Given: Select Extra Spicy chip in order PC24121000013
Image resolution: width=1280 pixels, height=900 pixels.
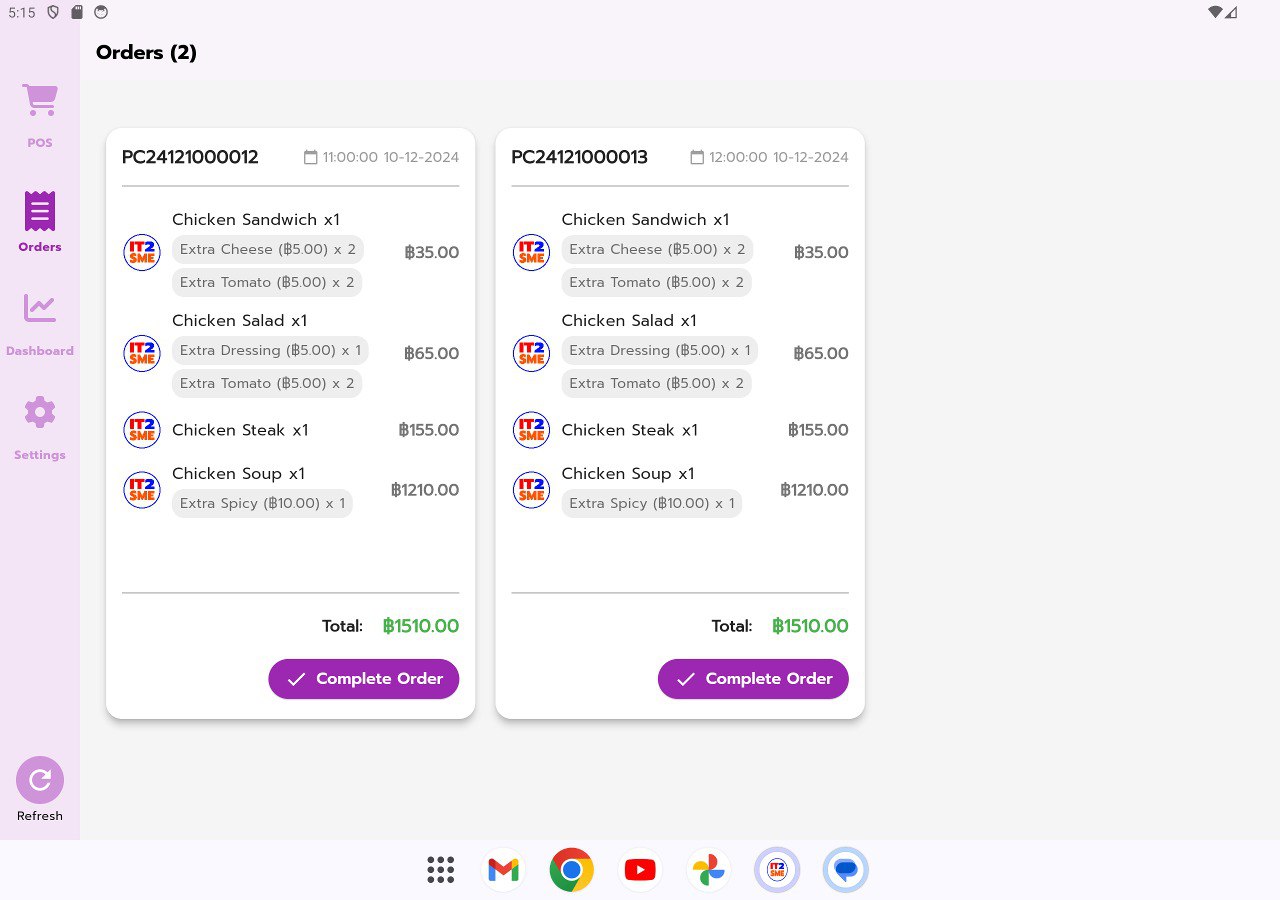Looking at the screenshot, I should 652,503.
